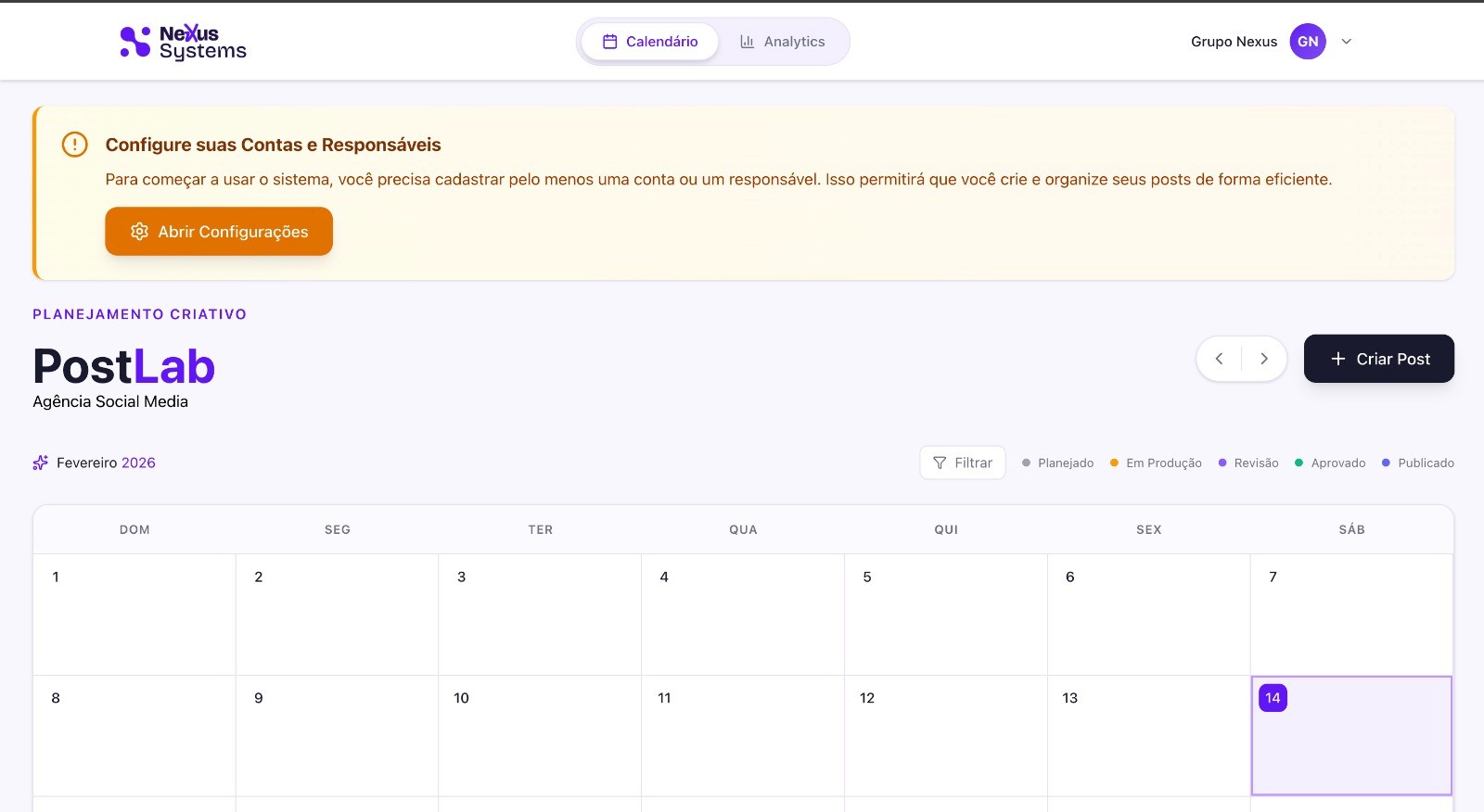Screen dimensions: 1484x812
Task: Select calendar day 5
Action: click(x=946, y=615)
